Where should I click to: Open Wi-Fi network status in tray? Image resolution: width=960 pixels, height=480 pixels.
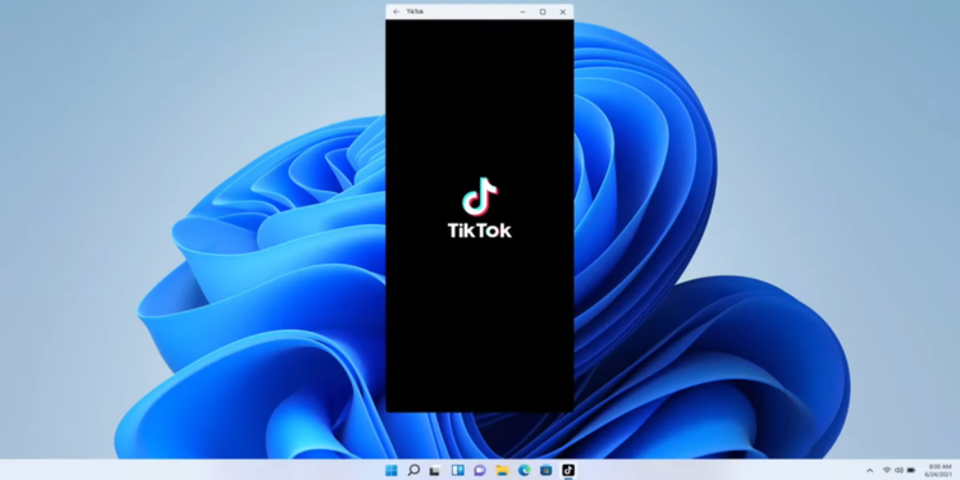tap(887, 470)
